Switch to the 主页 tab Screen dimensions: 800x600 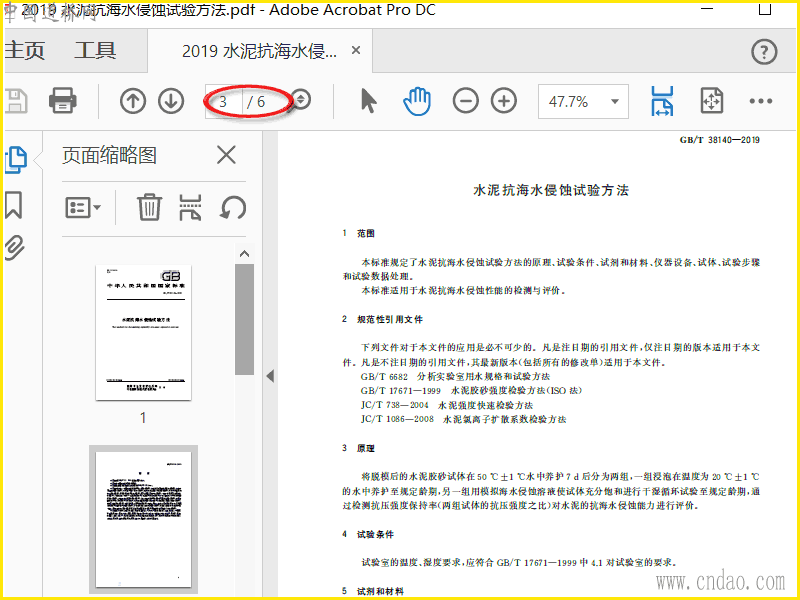[25, 51]
